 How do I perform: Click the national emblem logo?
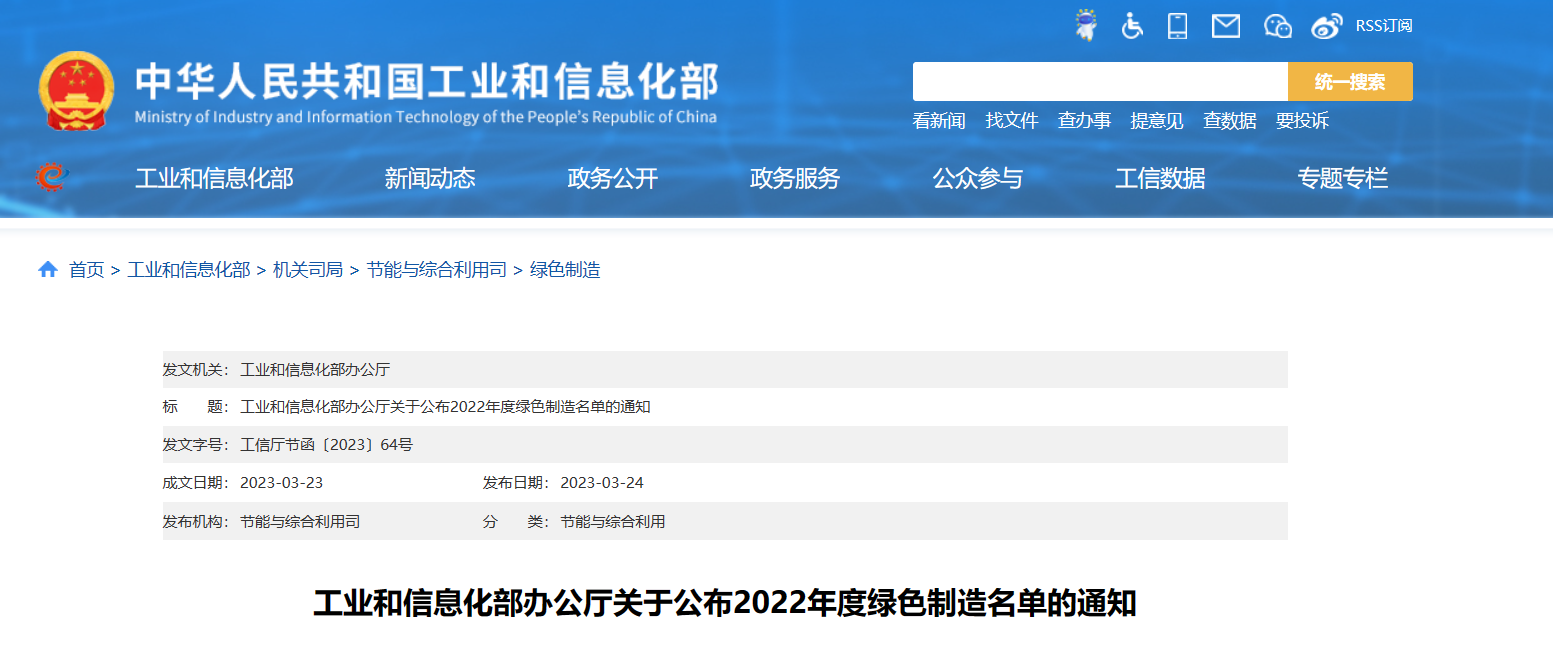point(76,90)
